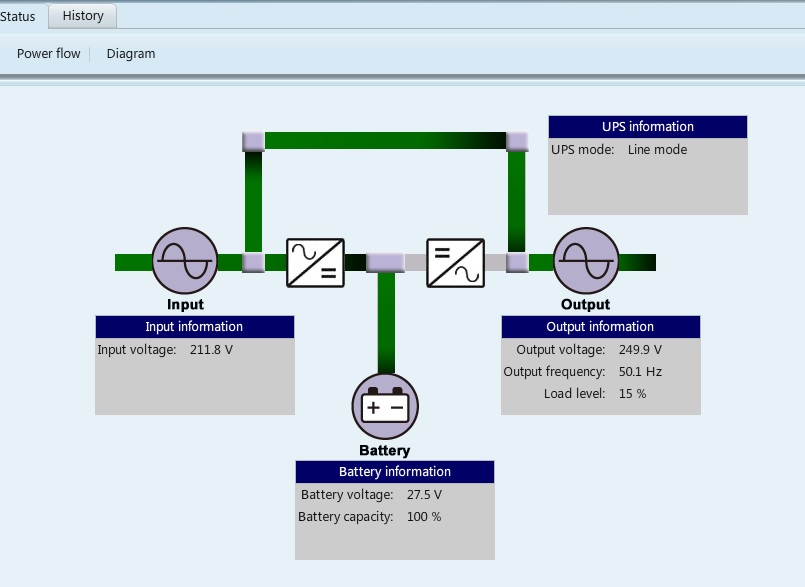The width and height of the screenshot is (805, 587).
Task: Click the UPS information panel header
Action: [647, 127]
